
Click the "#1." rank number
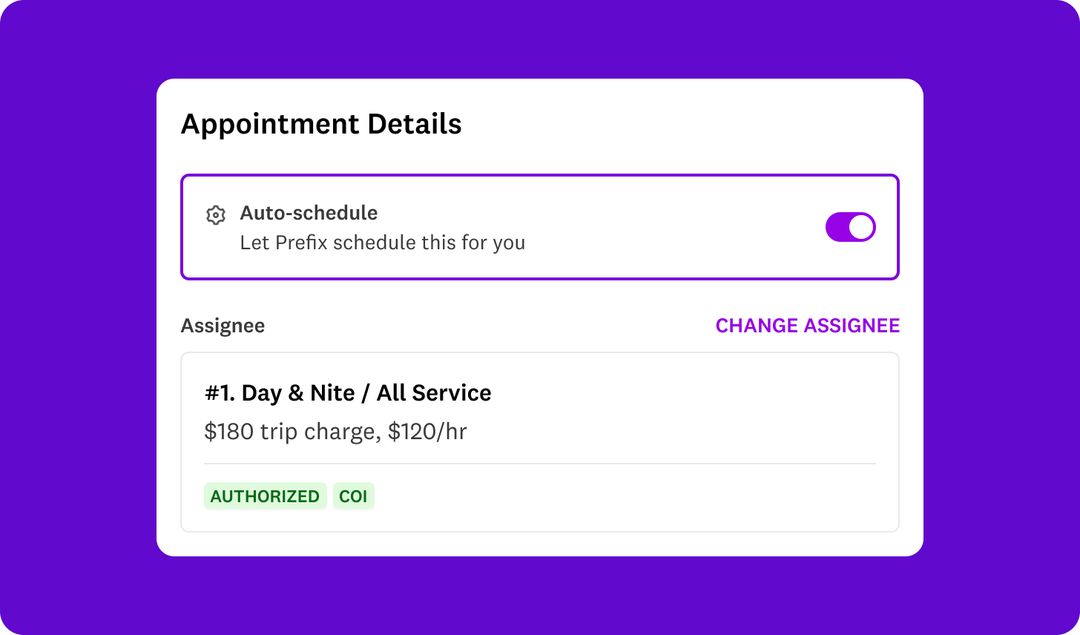coord(219,393)
